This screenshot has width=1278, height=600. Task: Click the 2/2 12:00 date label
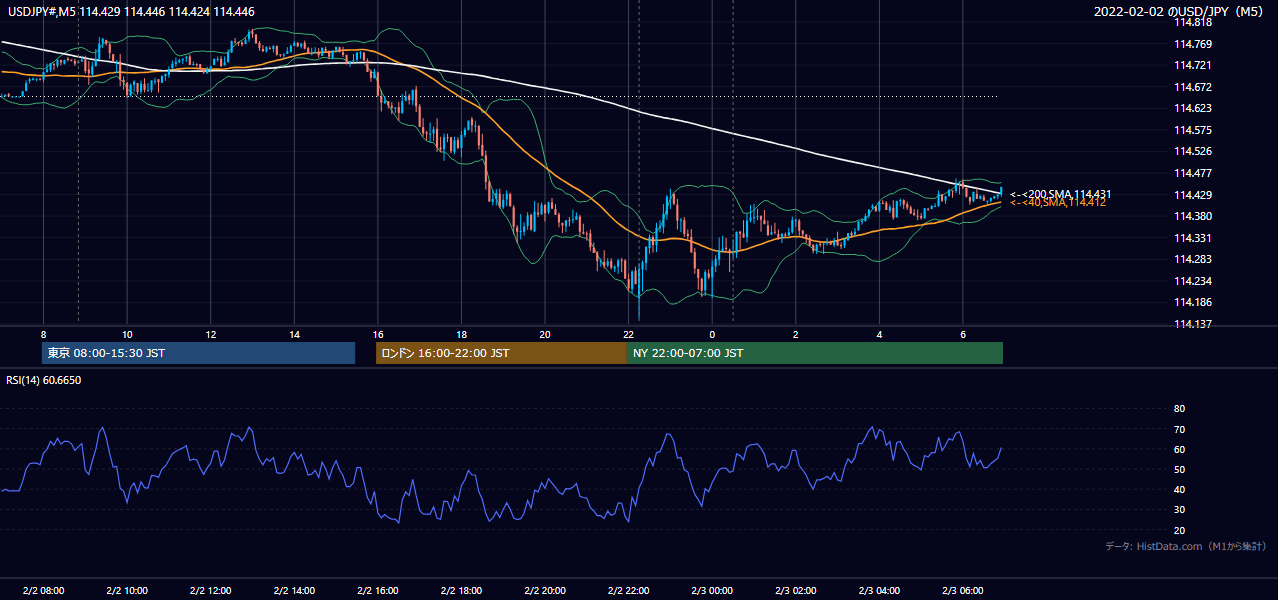point(211,590)
